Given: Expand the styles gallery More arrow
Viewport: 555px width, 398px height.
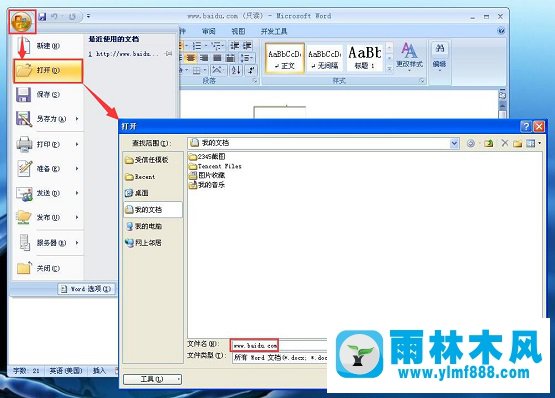Looking at the screenshot, I should (x=389, y=69).
